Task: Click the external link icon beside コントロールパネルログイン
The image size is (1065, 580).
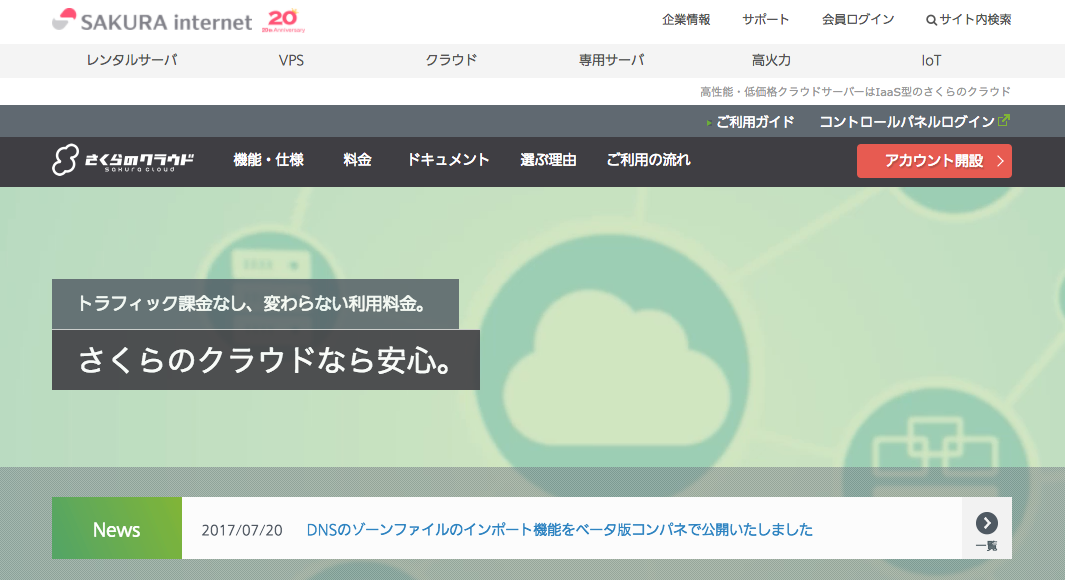Action: pyautogui.click(x=1004, y=121)
